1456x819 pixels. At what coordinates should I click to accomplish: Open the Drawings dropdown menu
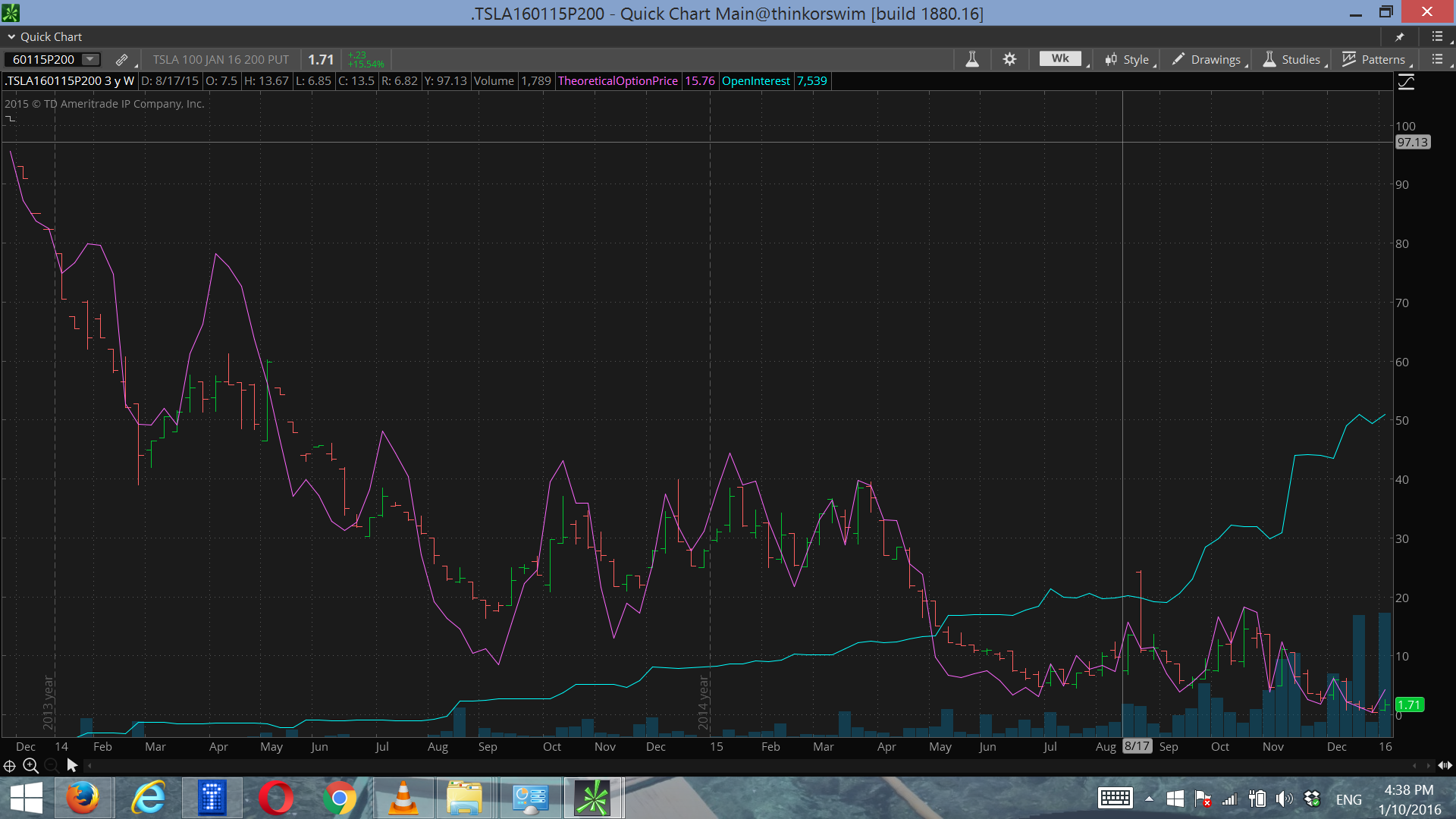pos(1207,59)
